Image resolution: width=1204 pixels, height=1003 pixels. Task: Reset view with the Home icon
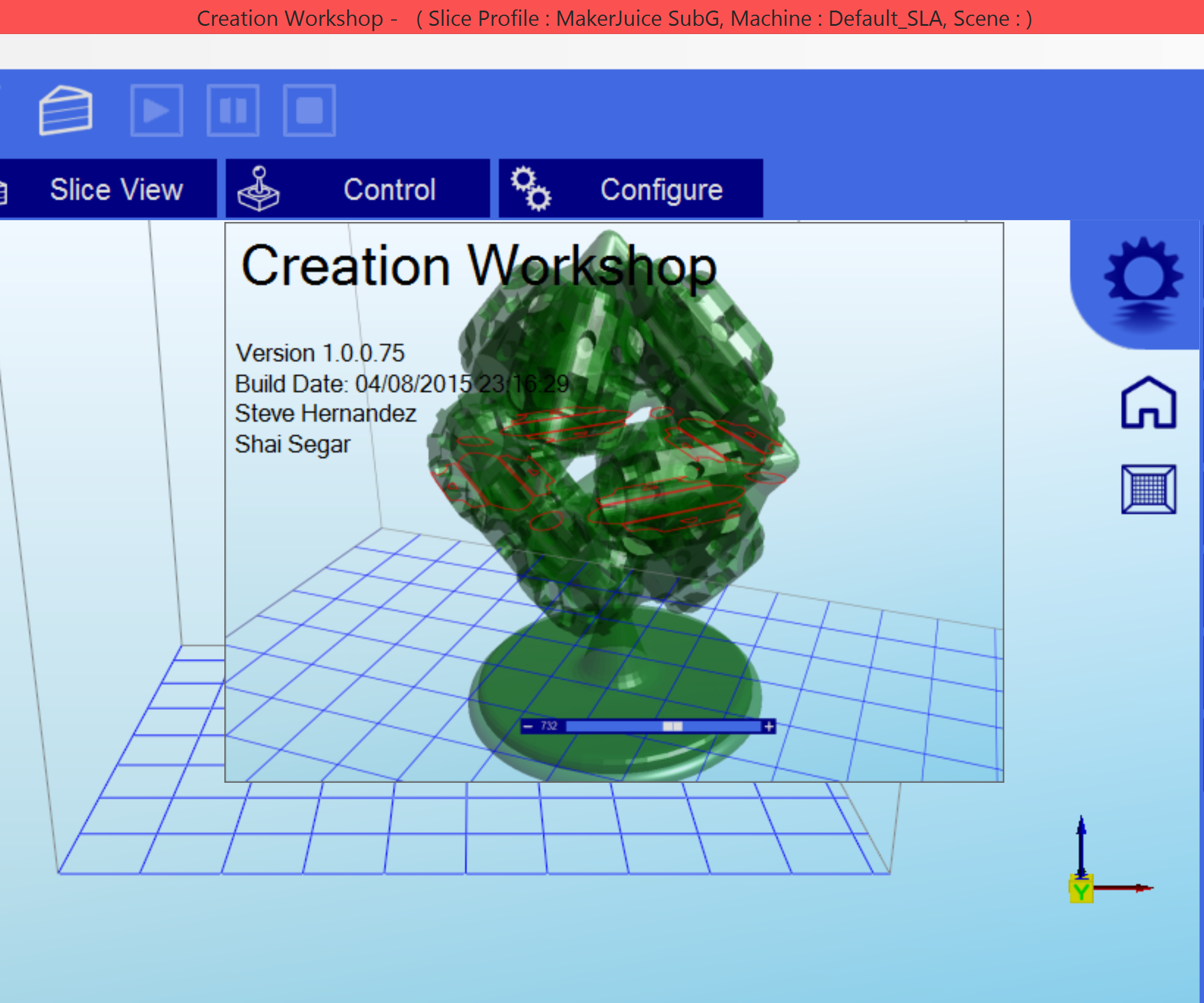pos(1148,403)
